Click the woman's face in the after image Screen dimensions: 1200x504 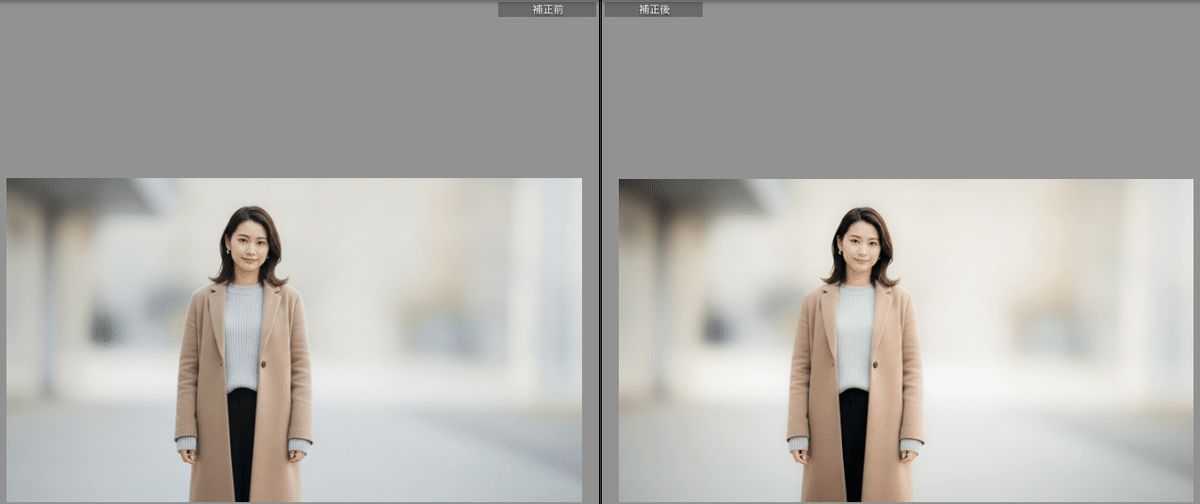point(859,245)
